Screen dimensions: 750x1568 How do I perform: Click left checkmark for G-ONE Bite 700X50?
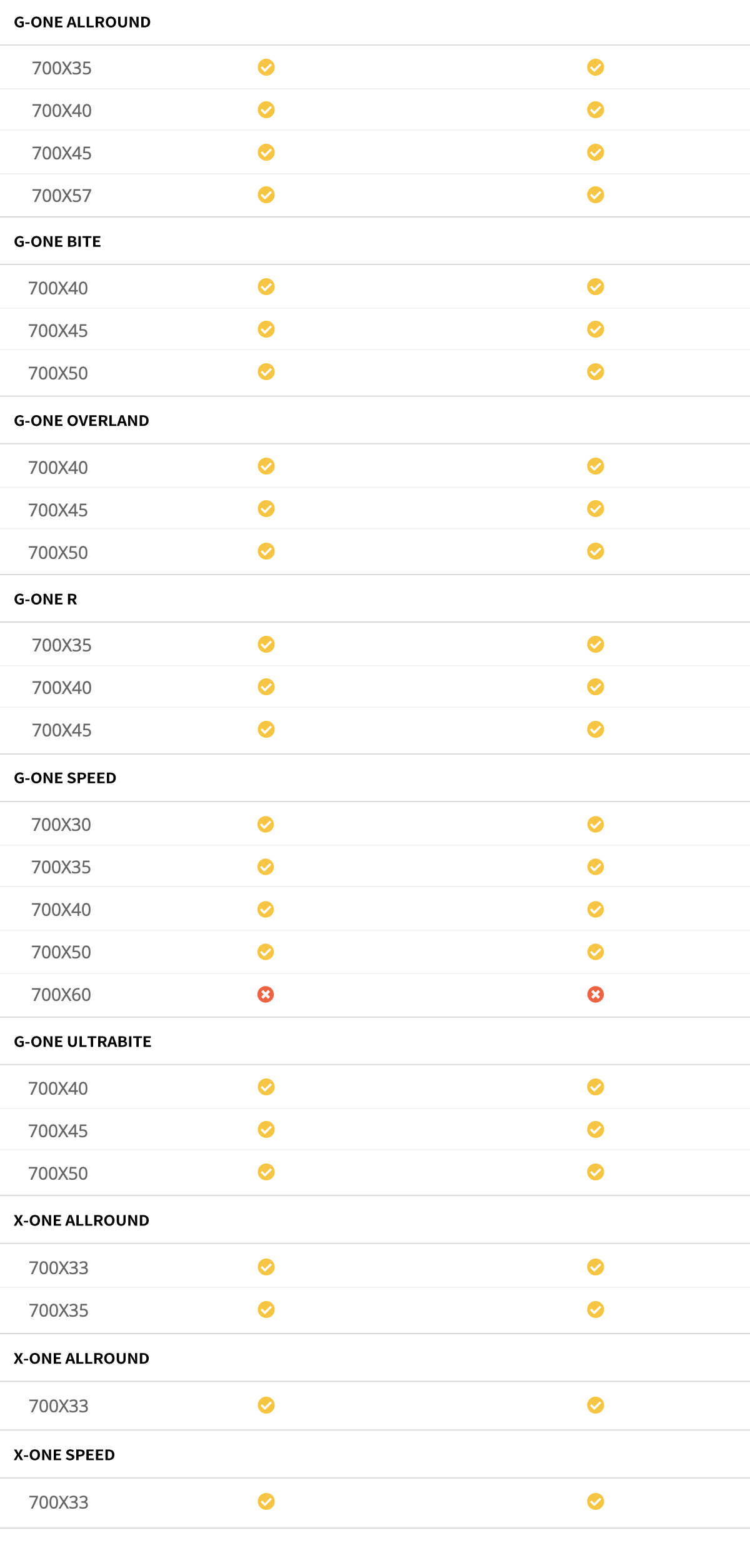click(x=266, y=372)
